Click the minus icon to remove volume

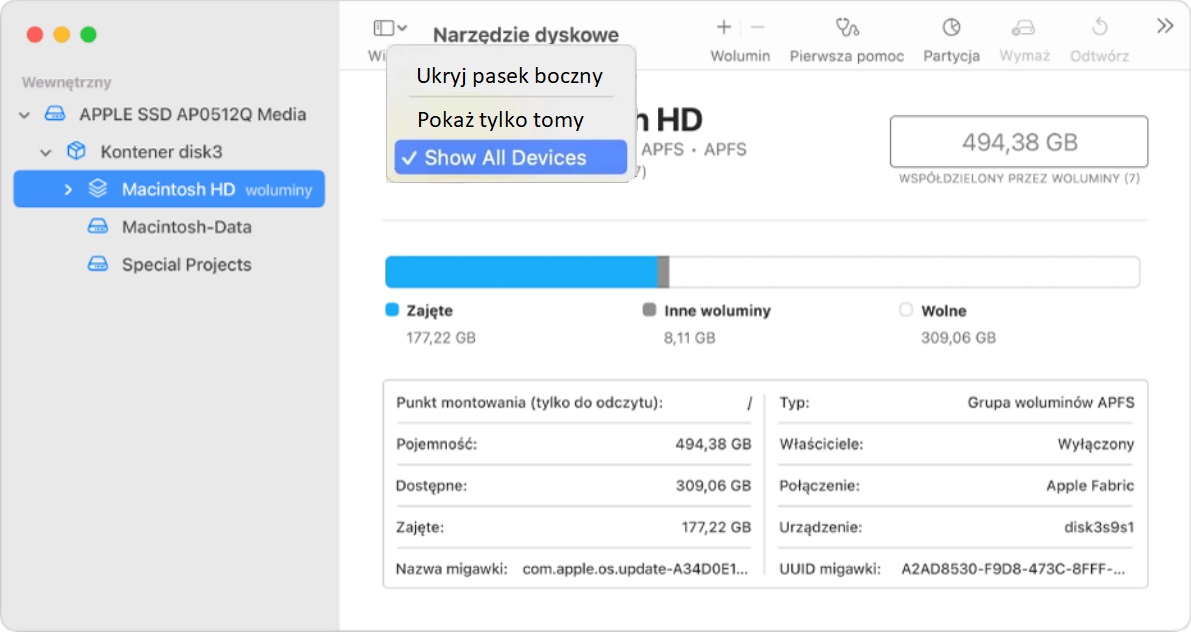pos(757,27)
